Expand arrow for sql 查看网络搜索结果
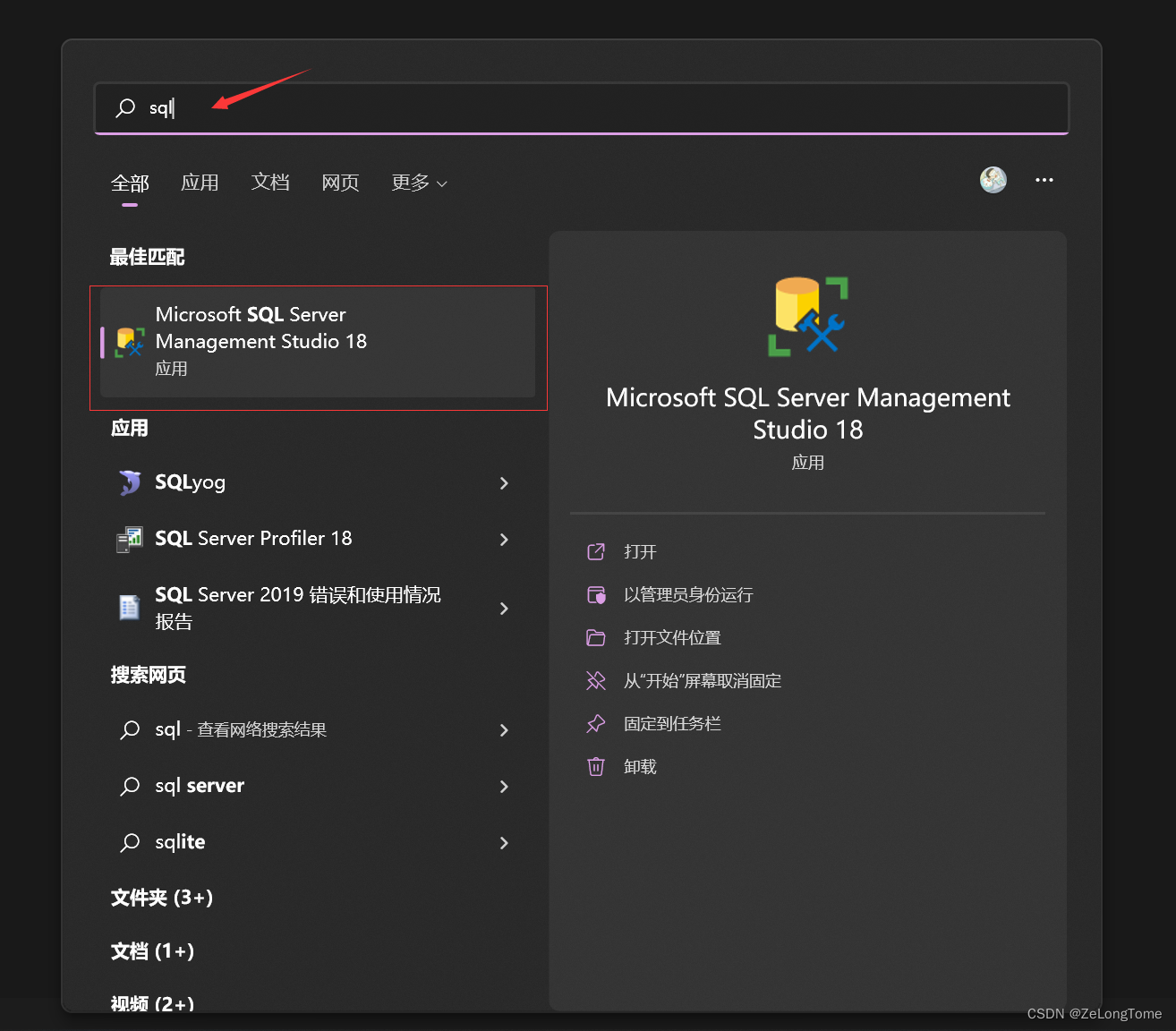The width and height of the screenshot is (1176, 1031). tap(504, 730)
